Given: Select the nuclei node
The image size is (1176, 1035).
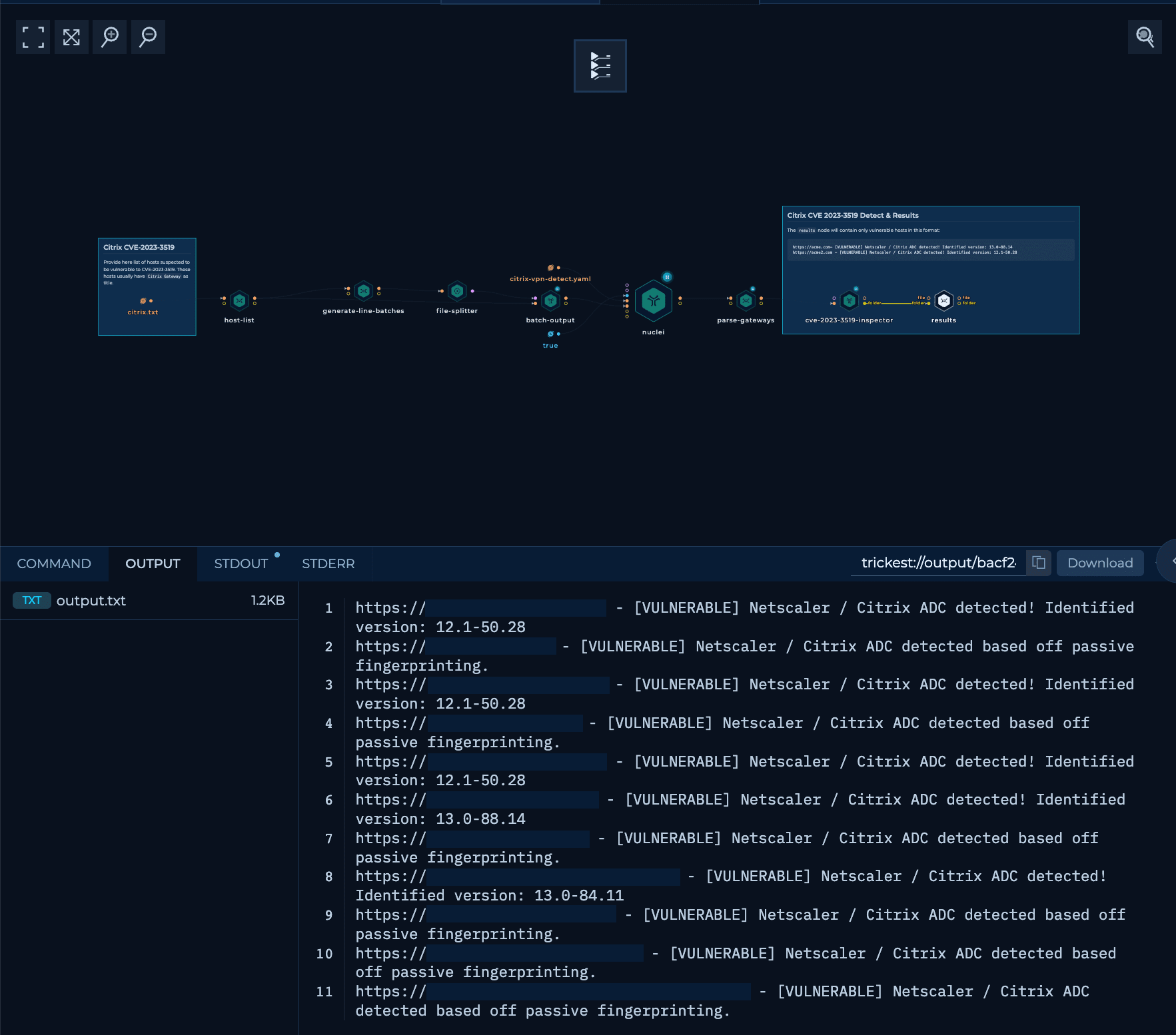Looking at the screenshot, I should [x=654, y=302].
